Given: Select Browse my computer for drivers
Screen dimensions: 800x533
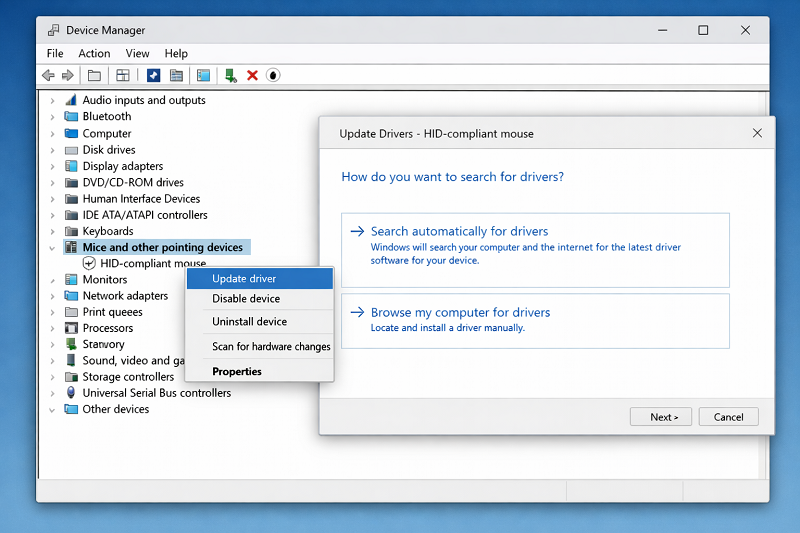Looking at the screenshot, I should click(535, 321).
